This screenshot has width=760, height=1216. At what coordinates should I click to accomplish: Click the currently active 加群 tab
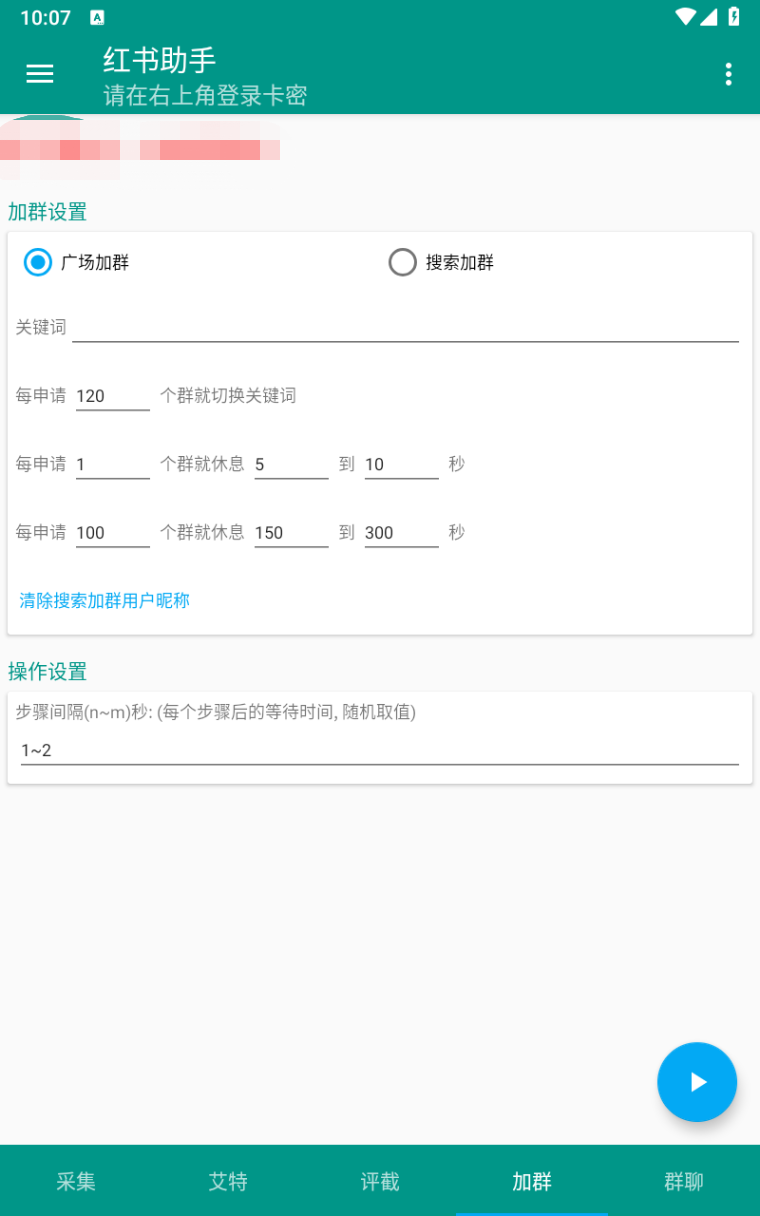531,1181
